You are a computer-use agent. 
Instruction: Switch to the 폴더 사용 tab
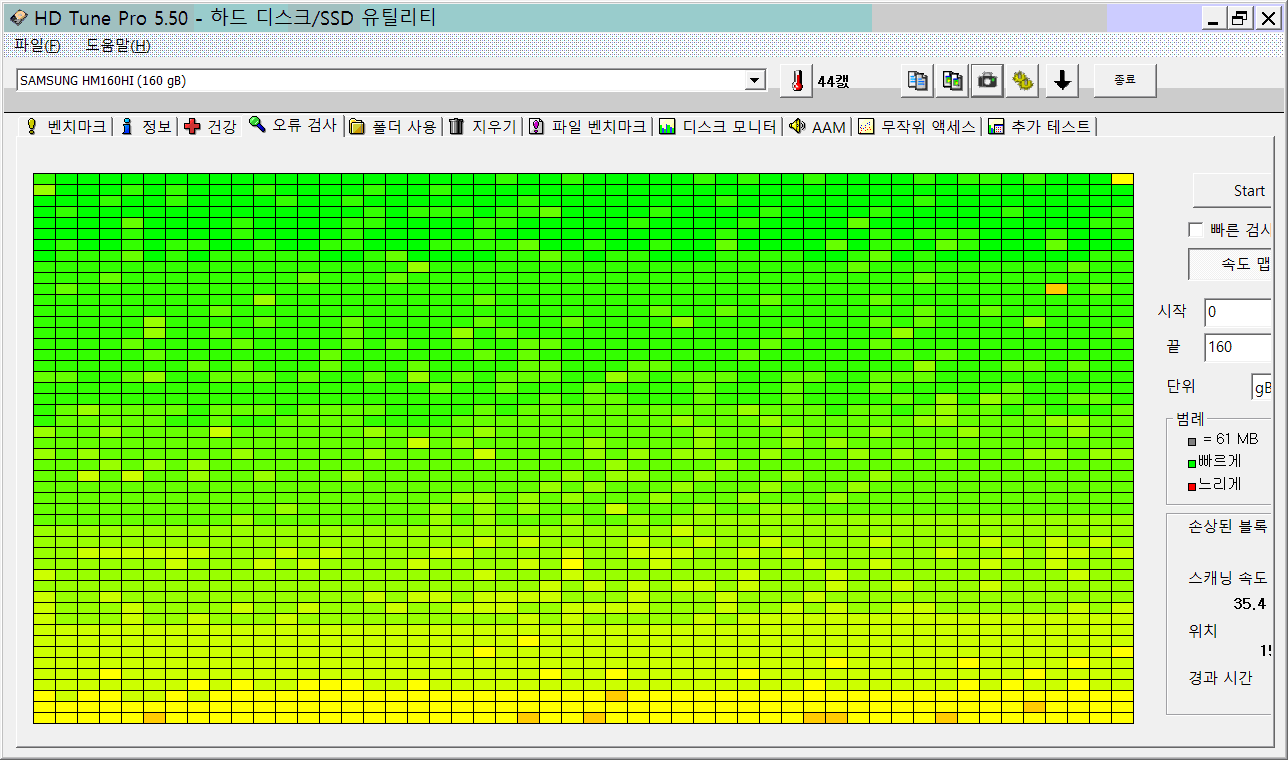(393, 126)
